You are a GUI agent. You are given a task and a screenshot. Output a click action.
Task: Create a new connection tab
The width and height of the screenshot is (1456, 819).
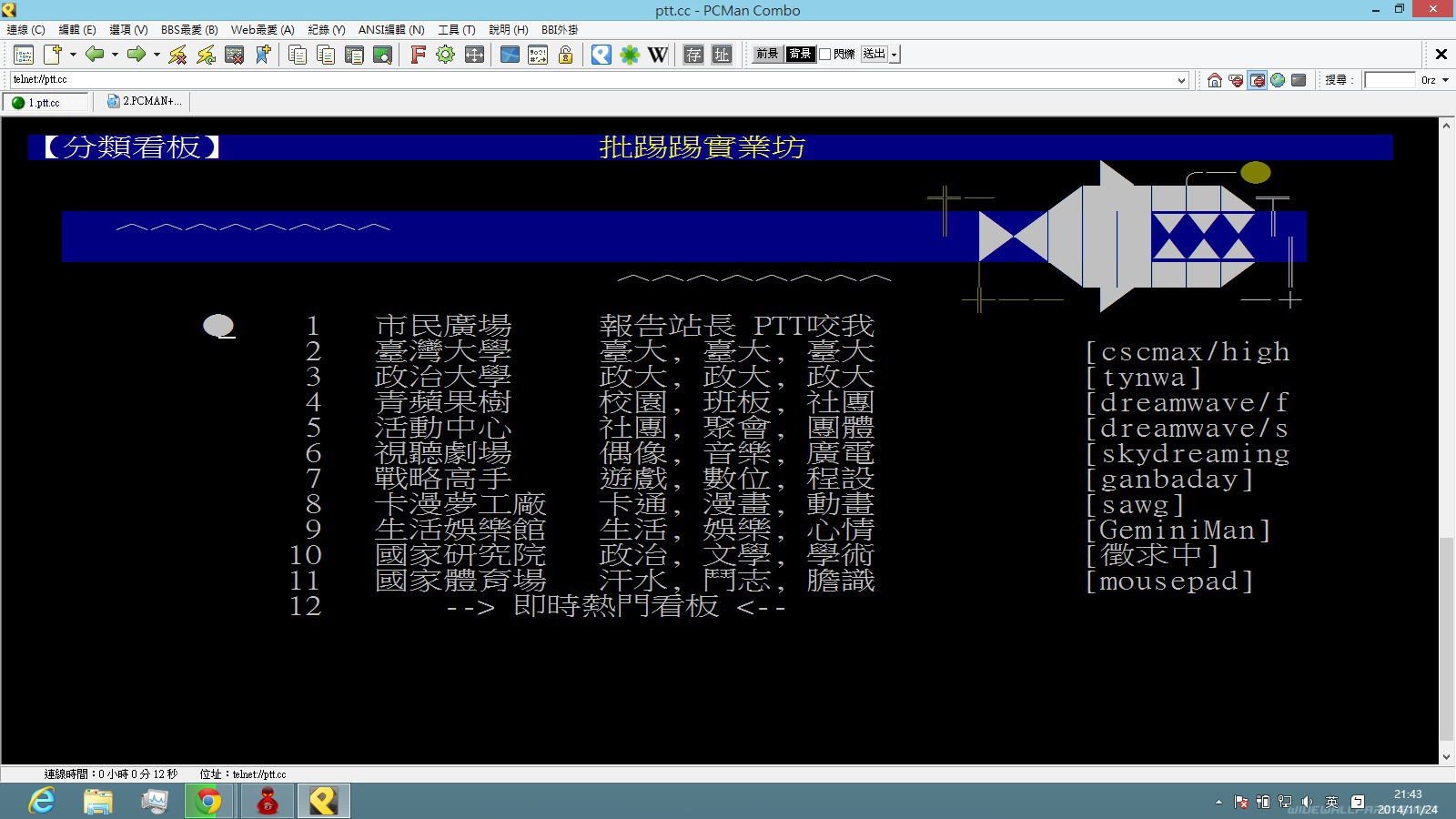pos(53,55)
